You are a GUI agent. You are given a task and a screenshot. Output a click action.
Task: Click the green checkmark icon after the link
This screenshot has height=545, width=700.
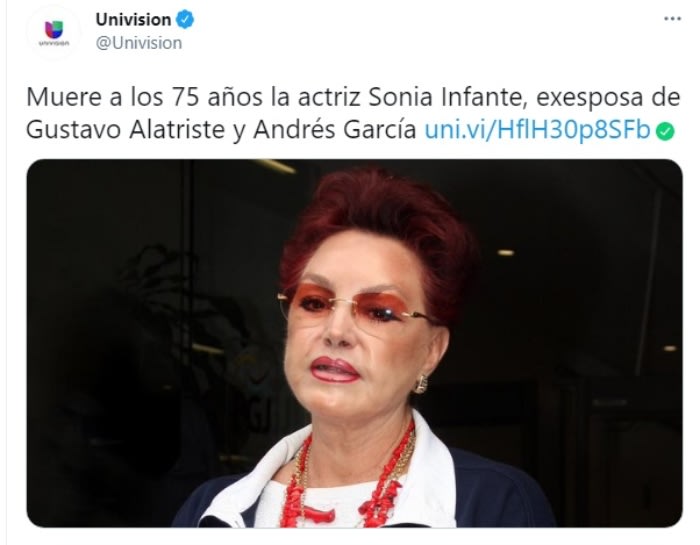(x=665, y=132)
